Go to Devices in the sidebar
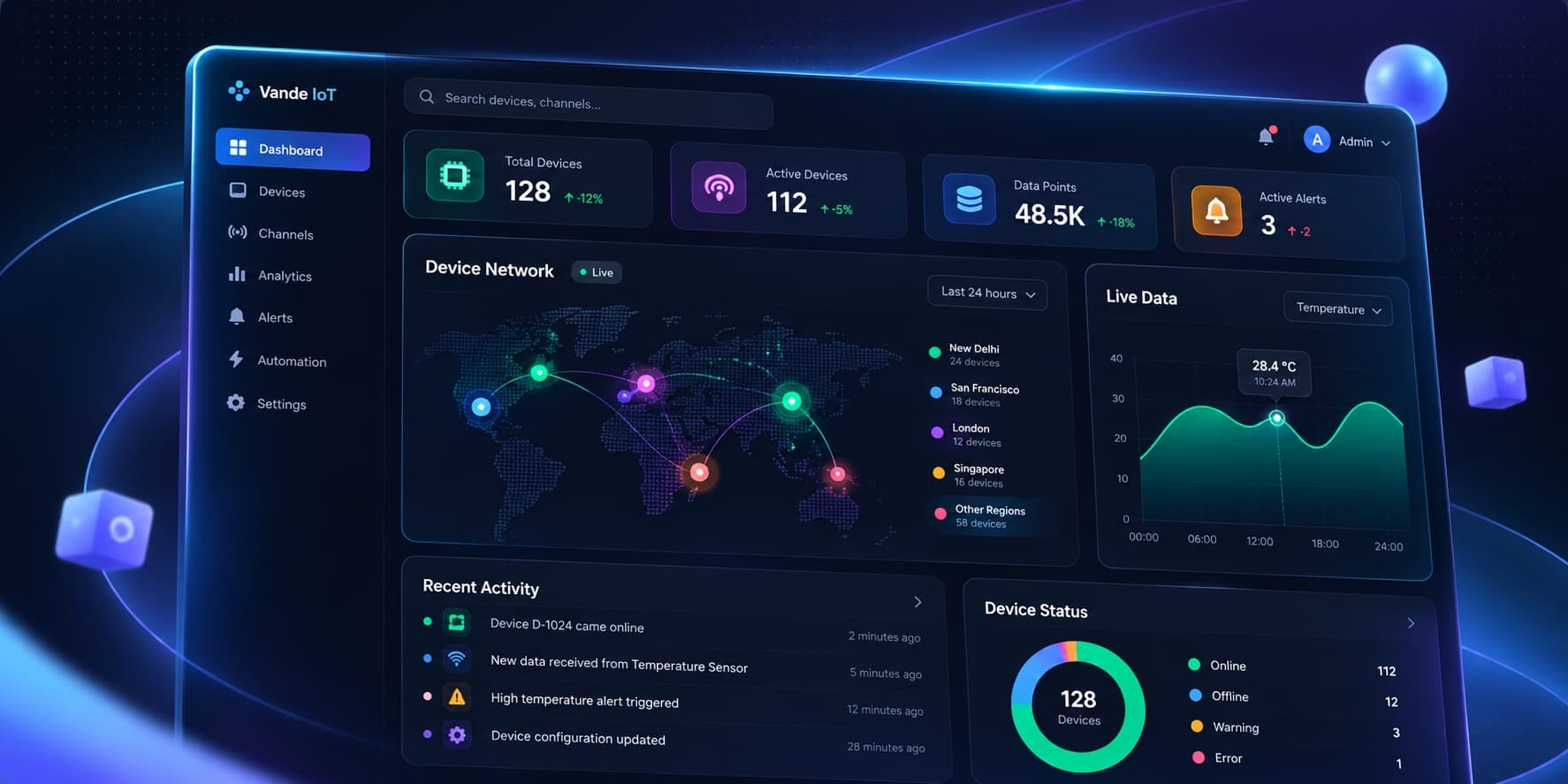Image resolution: width=1568 pixels, height=784 pixels. click(x=281, y=191)
